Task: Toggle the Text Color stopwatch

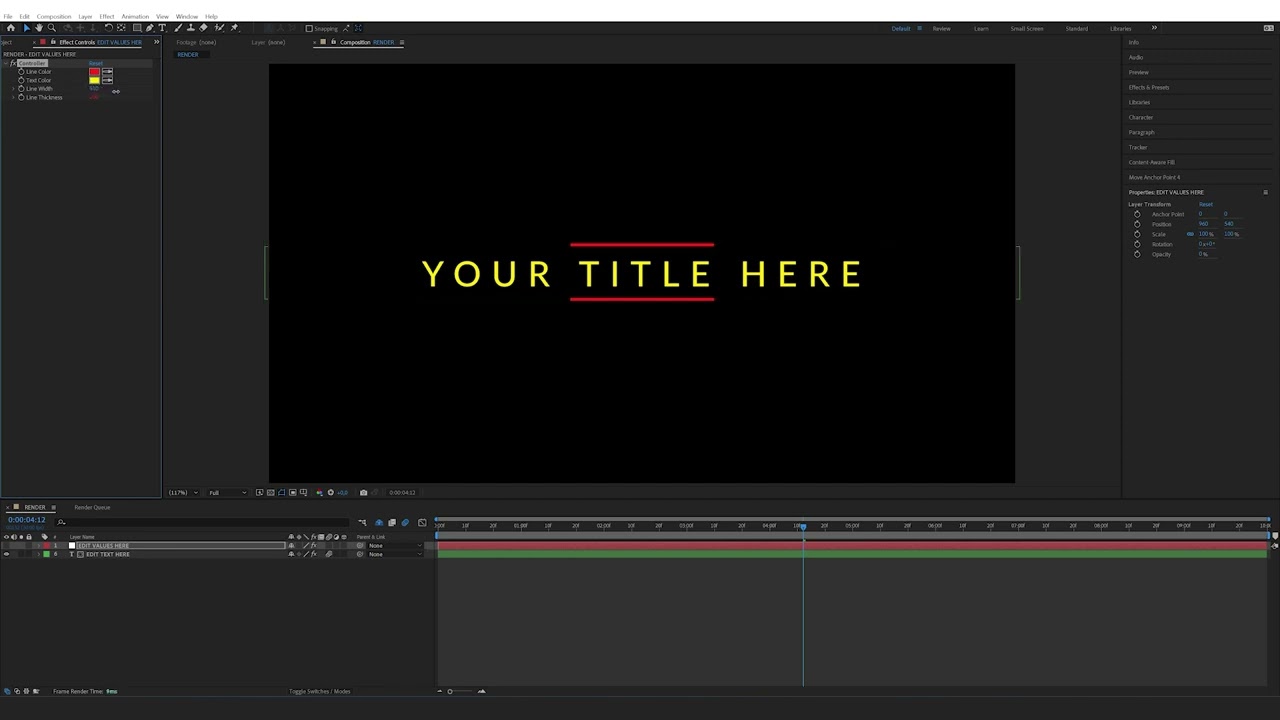Action: click(x=21, y=80)
